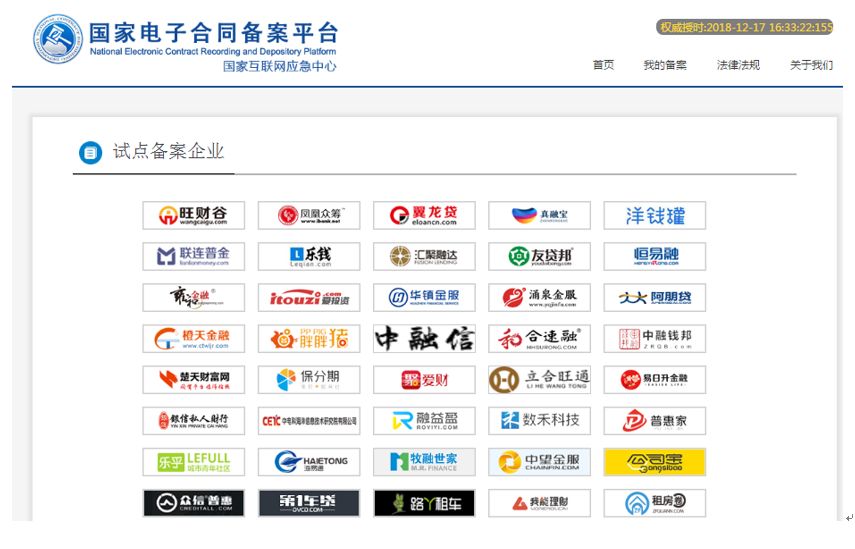
Task: Open the 关于我们 navigation link
Action: click(811, 65)
